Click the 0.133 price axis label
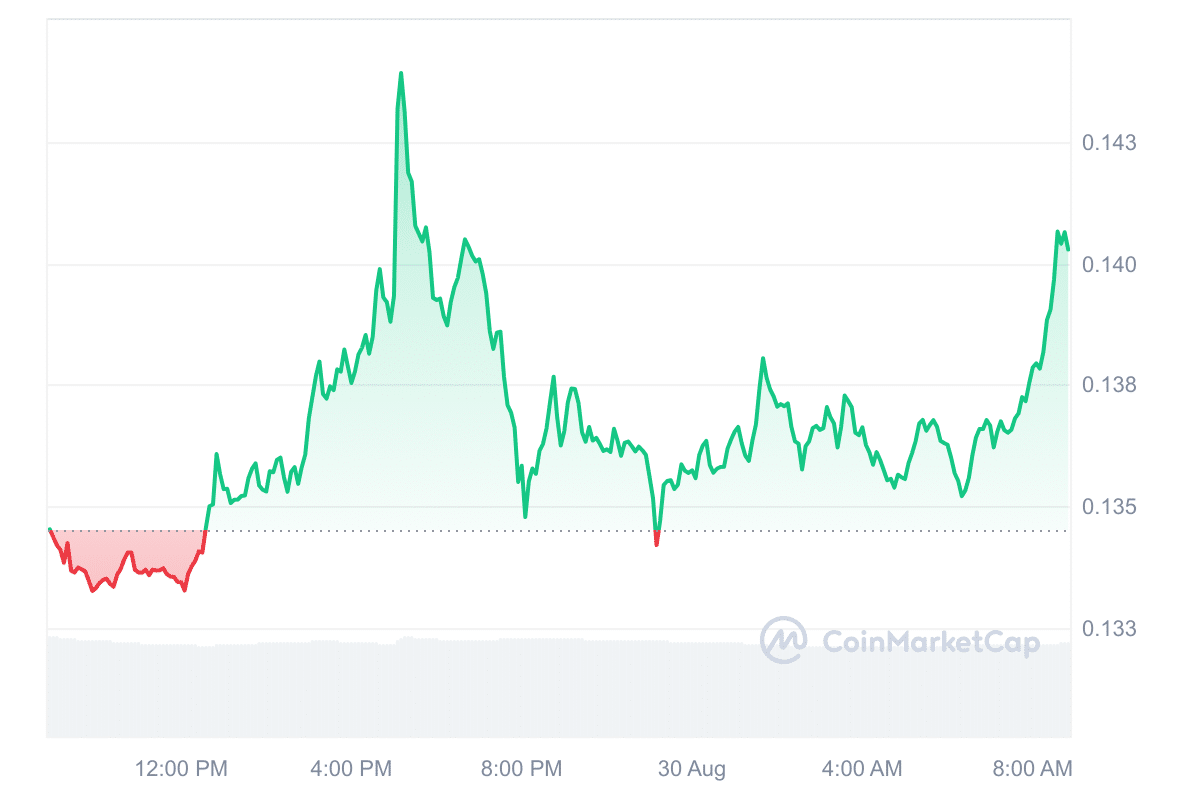 pyautogui.click(x=1109, y=629)
